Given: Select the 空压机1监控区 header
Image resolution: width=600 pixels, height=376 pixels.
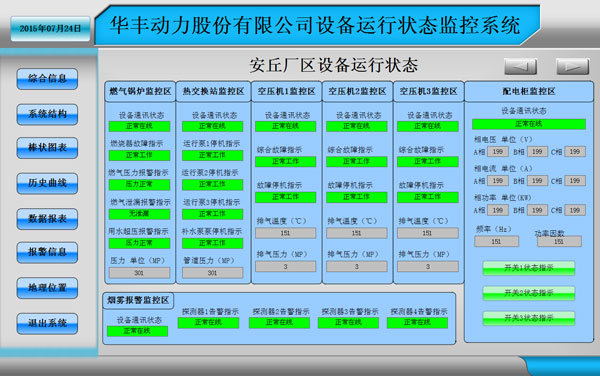Looking at the screenshot, I should point(286,91).
